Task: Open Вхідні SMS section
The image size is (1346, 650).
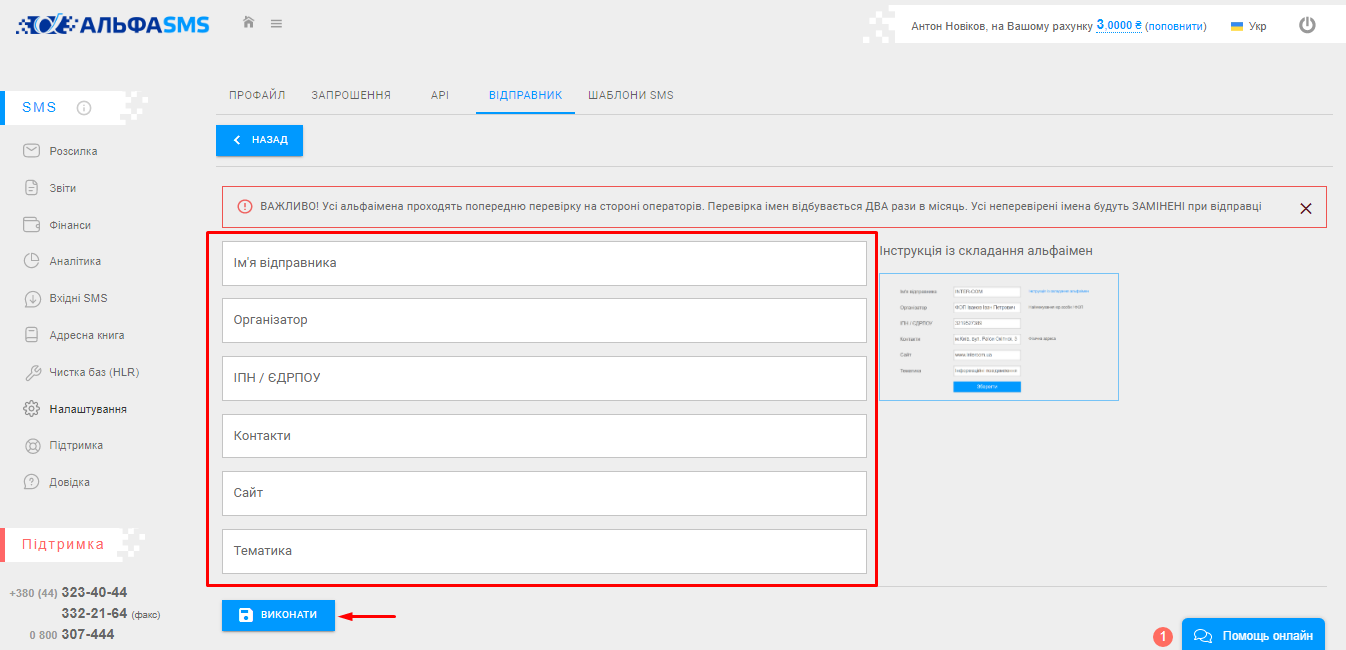Action: [x=78, y=298]
